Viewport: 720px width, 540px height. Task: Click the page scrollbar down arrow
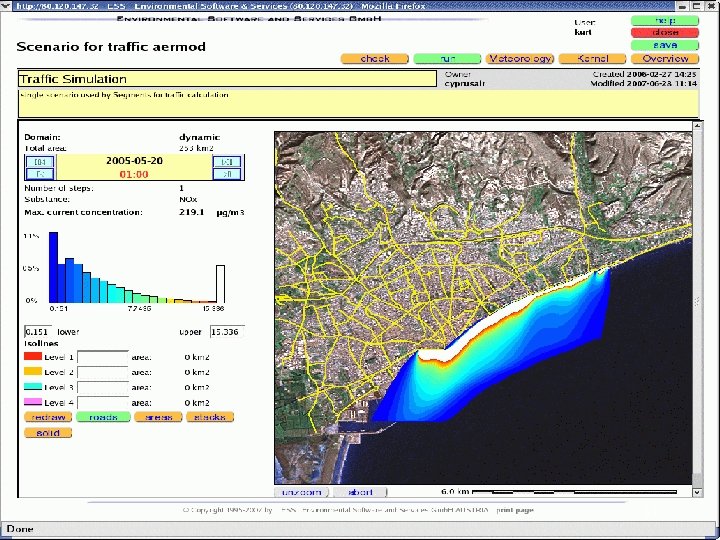click(x=698, y=492)
